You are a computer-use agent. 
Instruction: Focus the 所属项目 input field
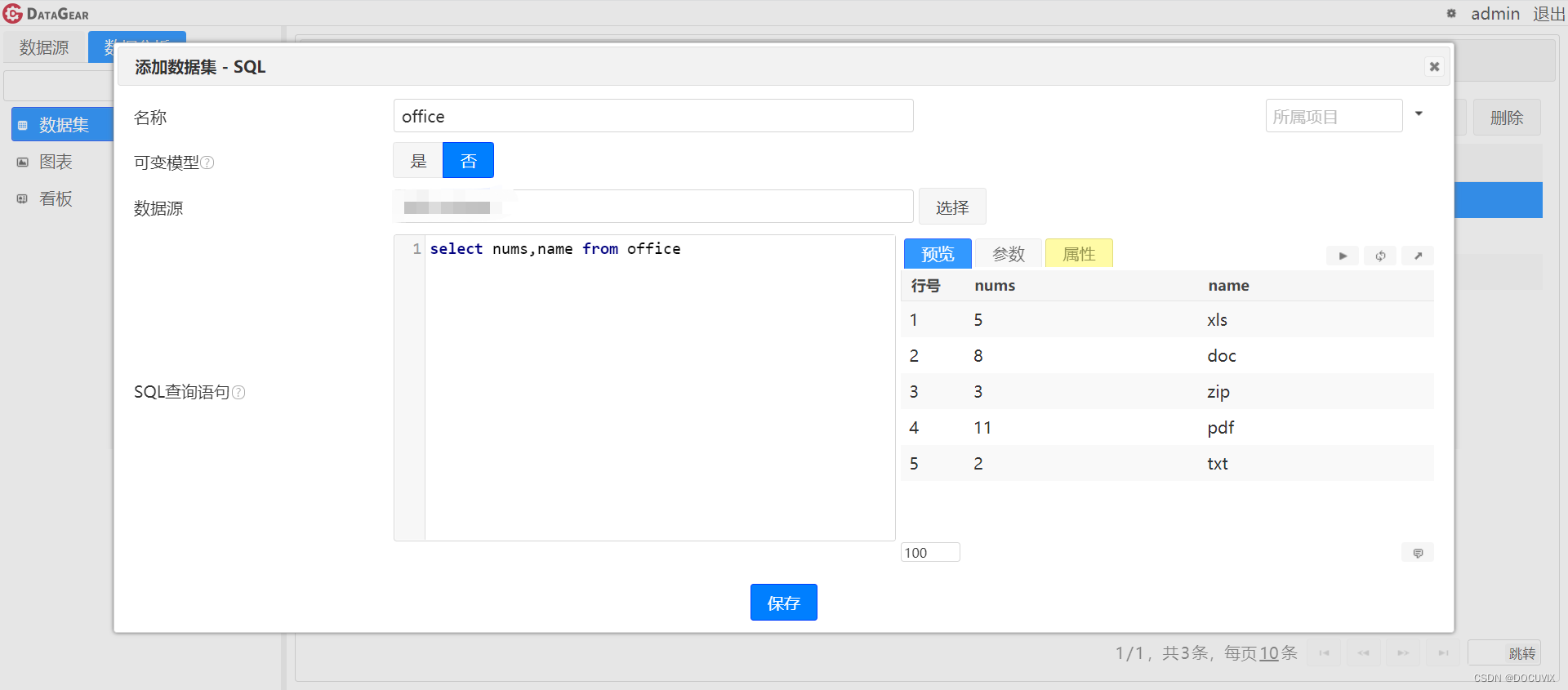point(1334,116)
